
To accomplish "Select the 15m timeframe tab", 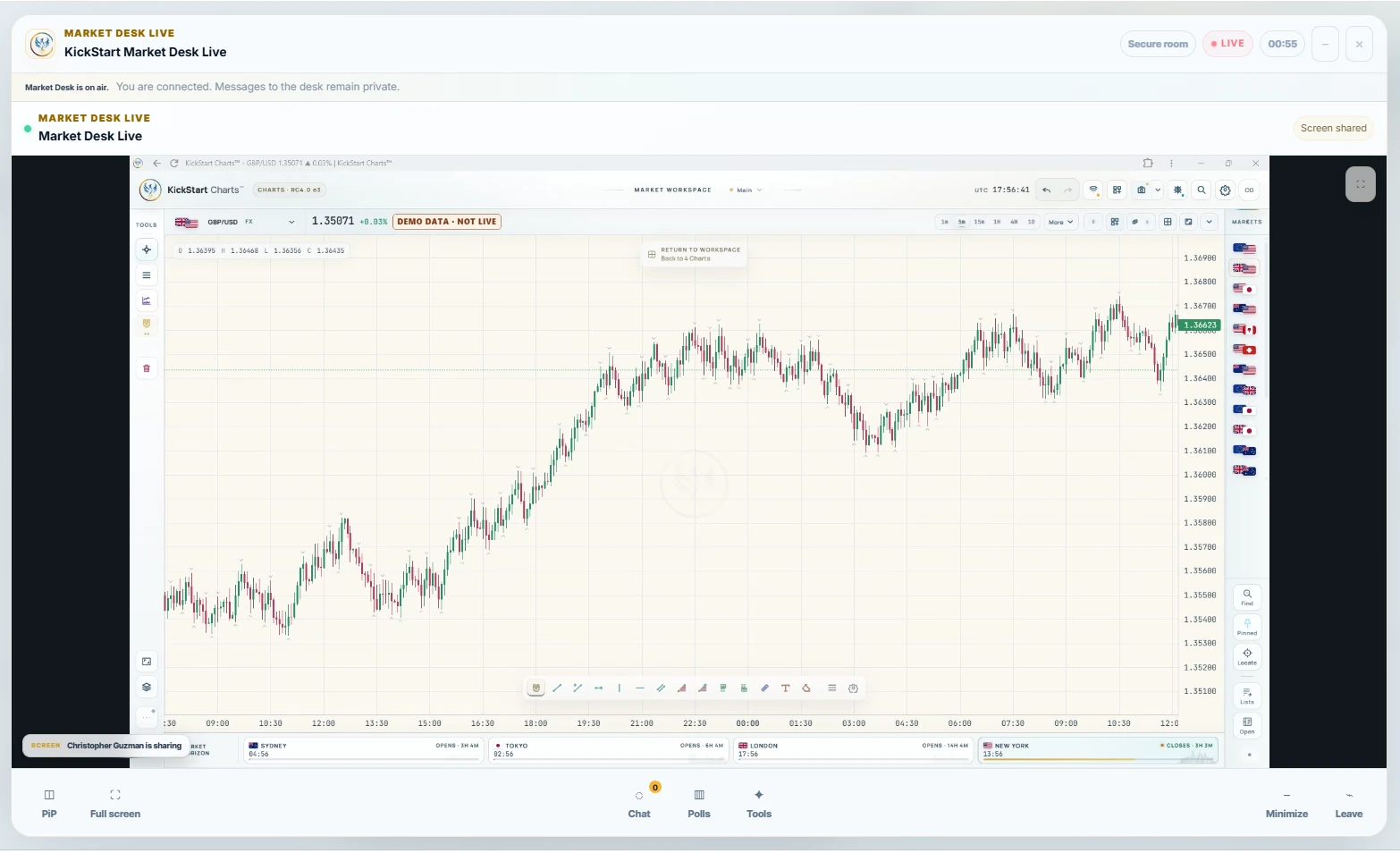I will (979, 222).
